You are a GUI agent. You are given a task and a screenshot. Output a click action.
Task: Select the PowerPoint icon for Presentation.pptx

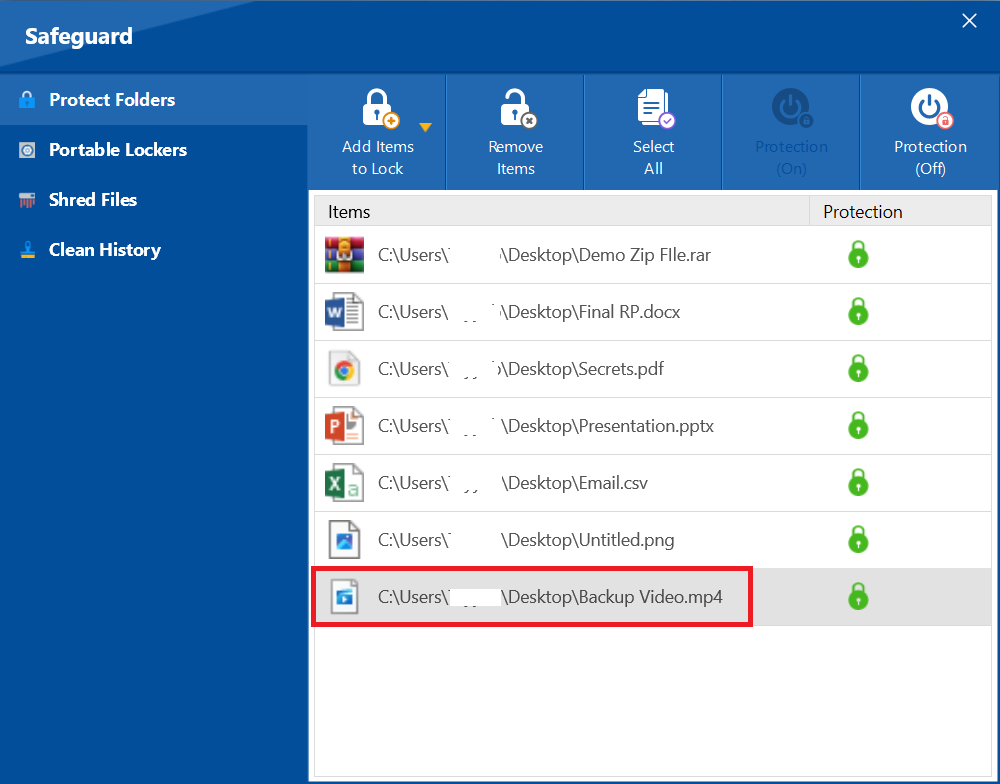point(344,426)
